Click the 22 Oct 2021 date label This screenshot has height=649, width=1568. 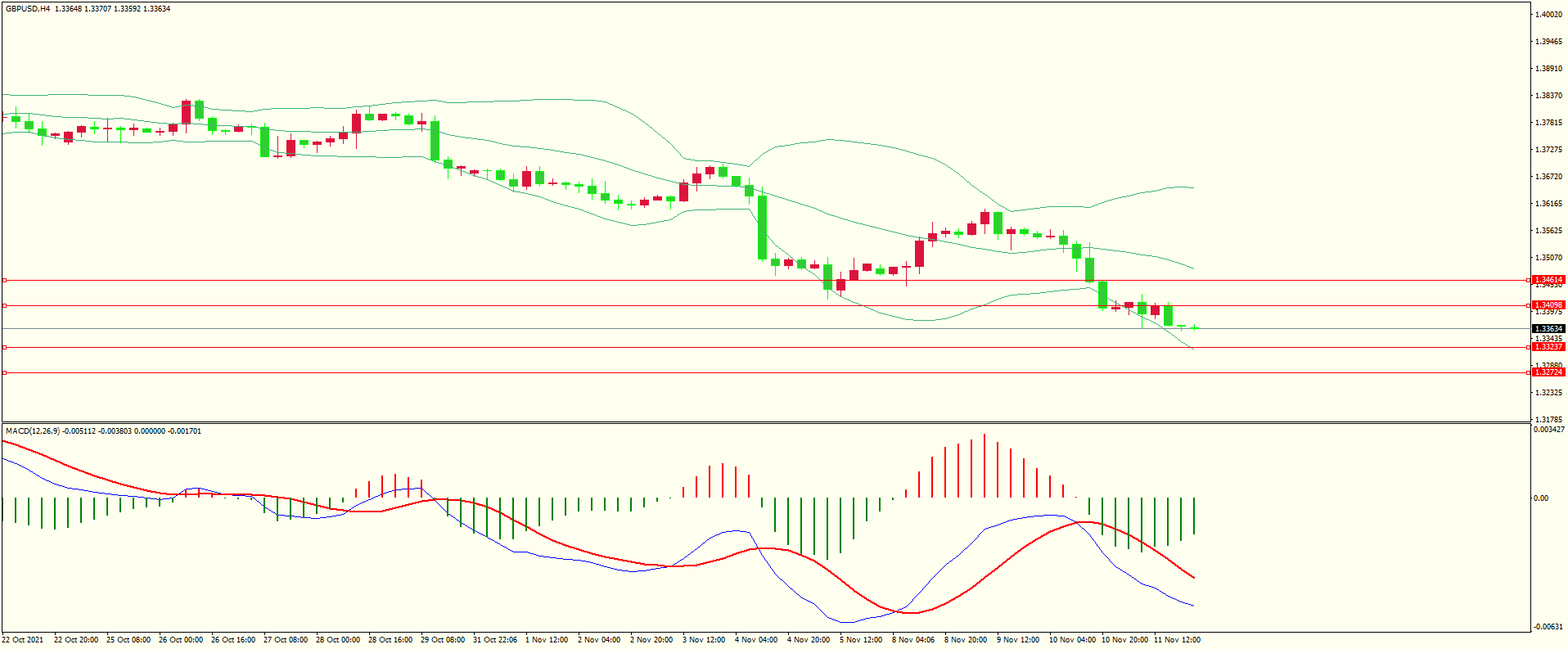click(x=23, y=640)
